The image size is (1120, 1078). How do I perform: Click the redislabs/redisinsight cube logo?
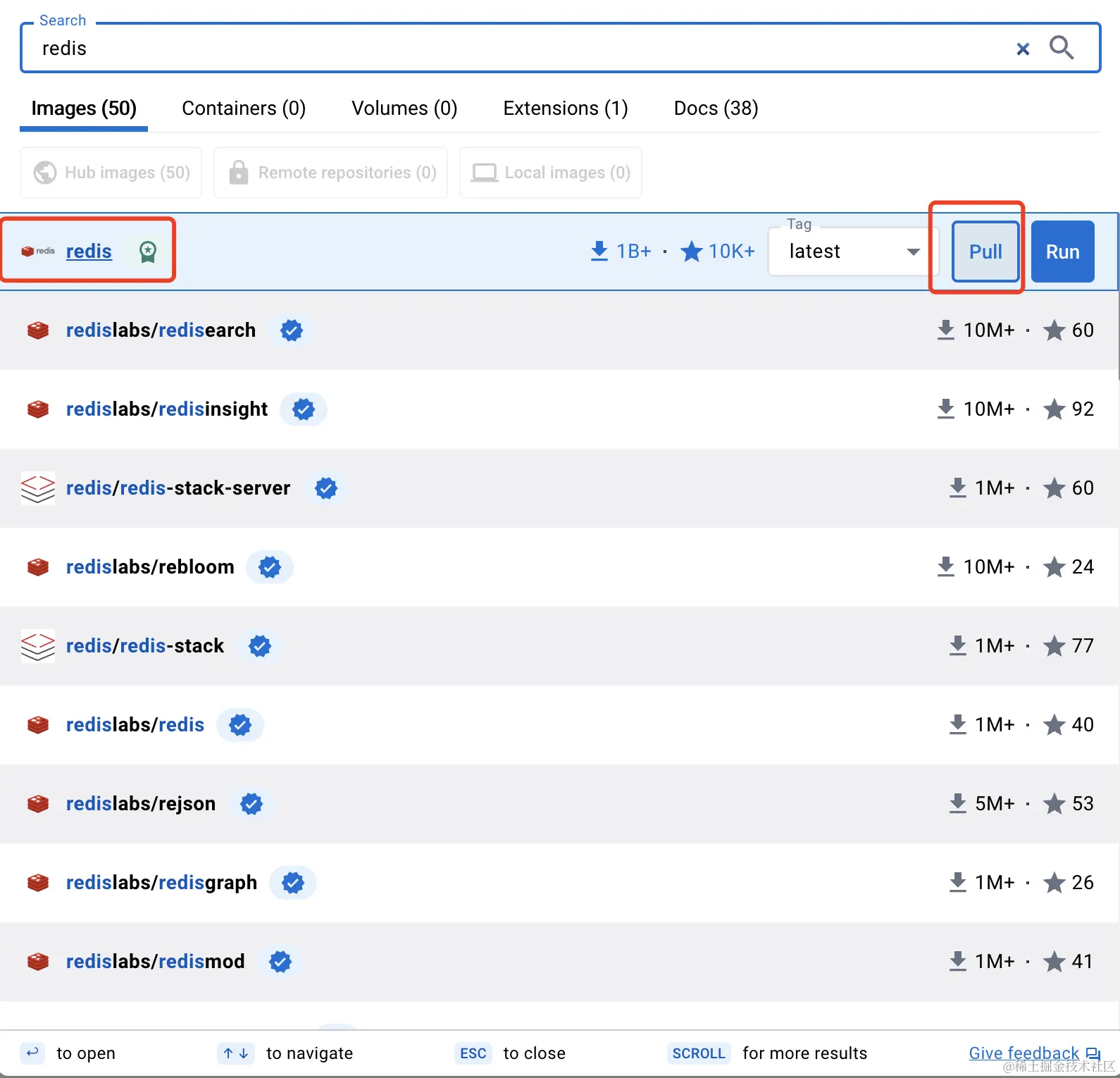38,409
